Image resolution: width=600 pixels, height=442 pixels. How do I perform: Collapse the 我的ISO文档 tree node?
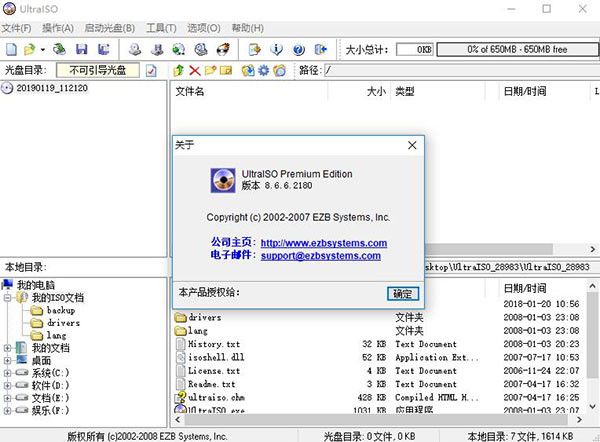tap(9, 298)
